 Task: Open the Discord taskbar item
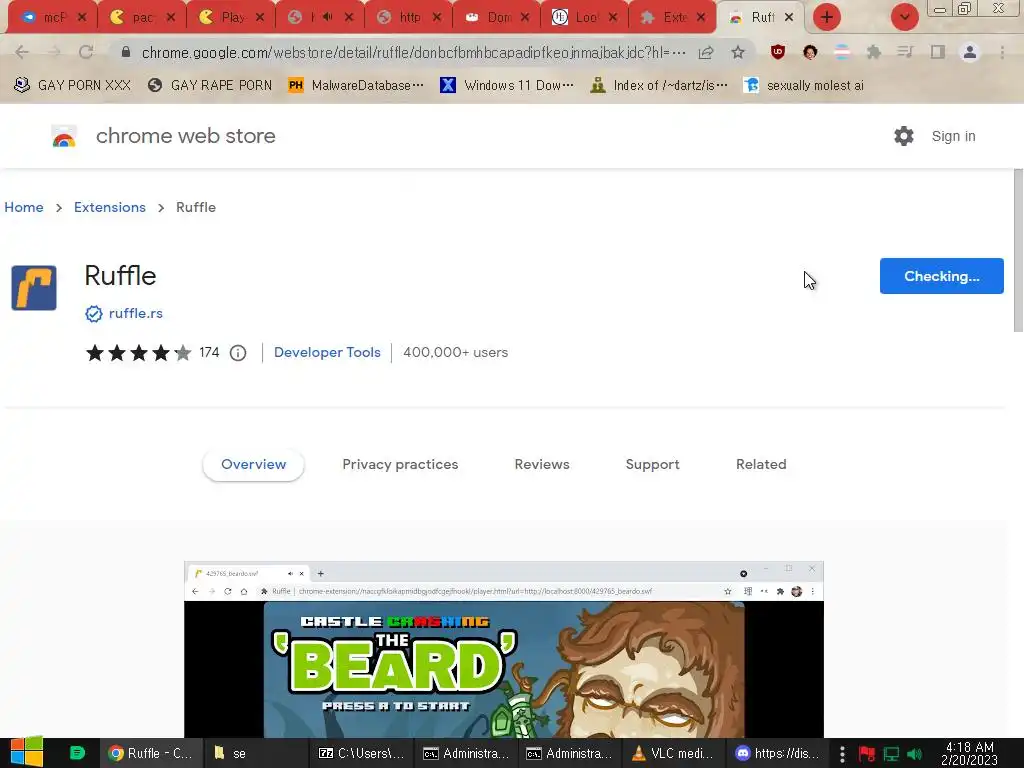pyautogui.click(x=776, y=753)
